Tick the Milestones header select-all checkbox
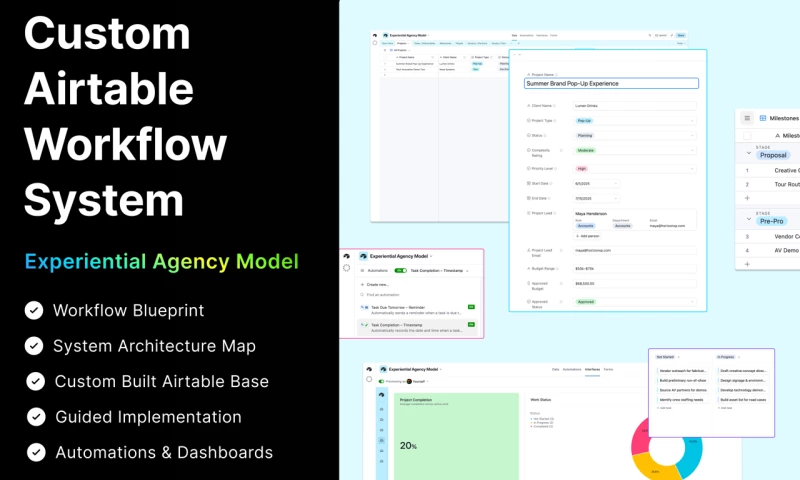Screen dimensions: 800x480 click(x=746, y=134)
